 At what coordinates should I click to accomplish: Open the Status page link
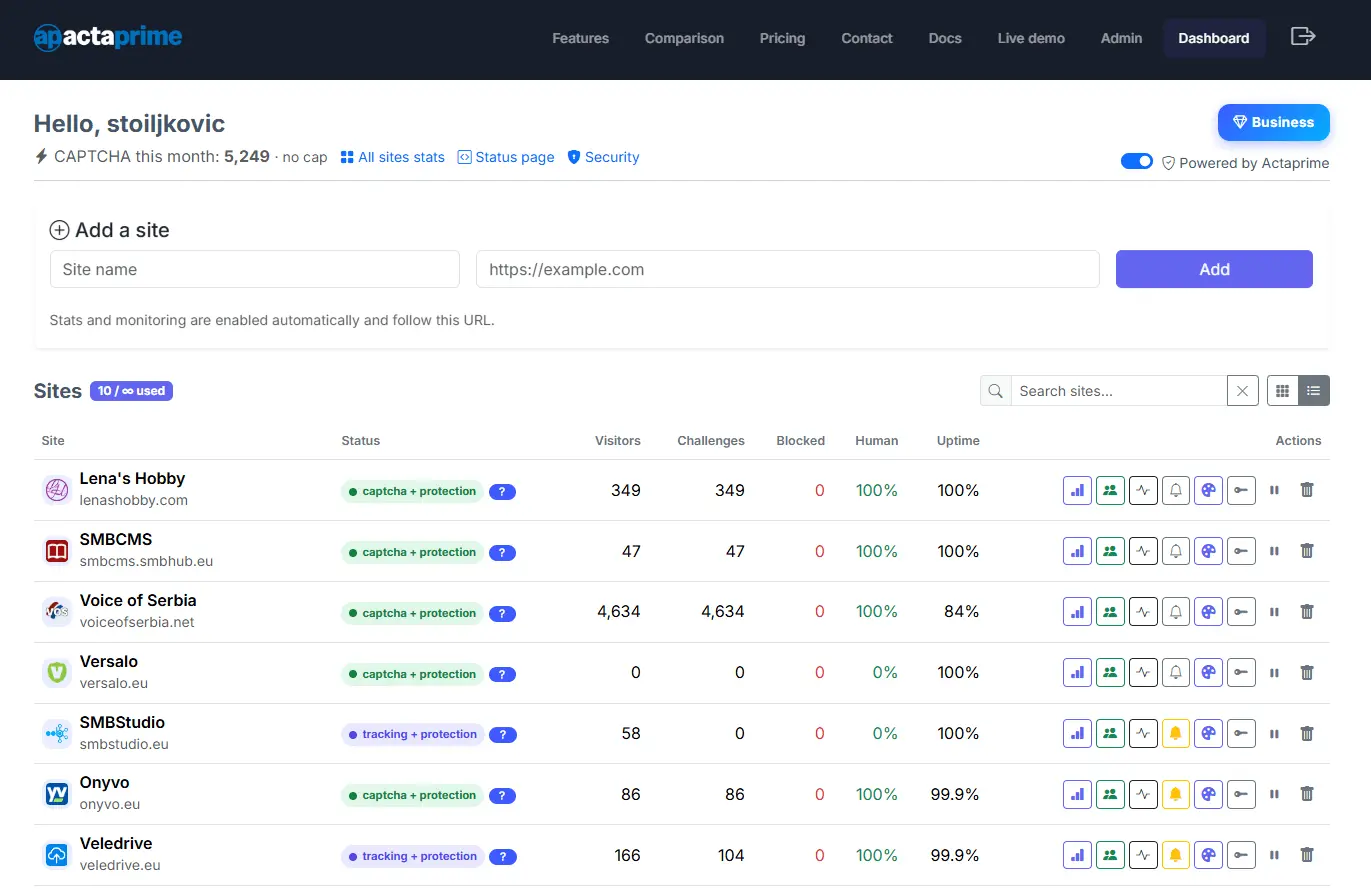click(506, 157)
